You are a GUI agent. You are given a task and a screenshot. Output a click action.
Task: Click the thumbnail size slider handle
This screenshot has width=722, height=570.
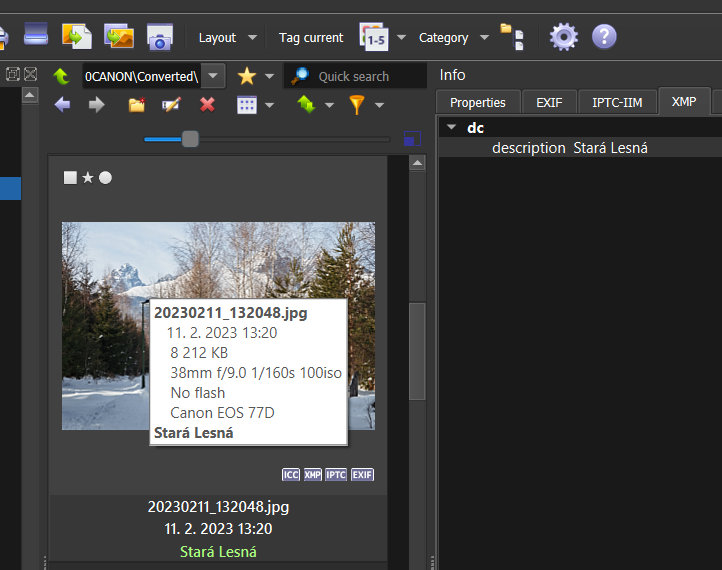point(190,139)
